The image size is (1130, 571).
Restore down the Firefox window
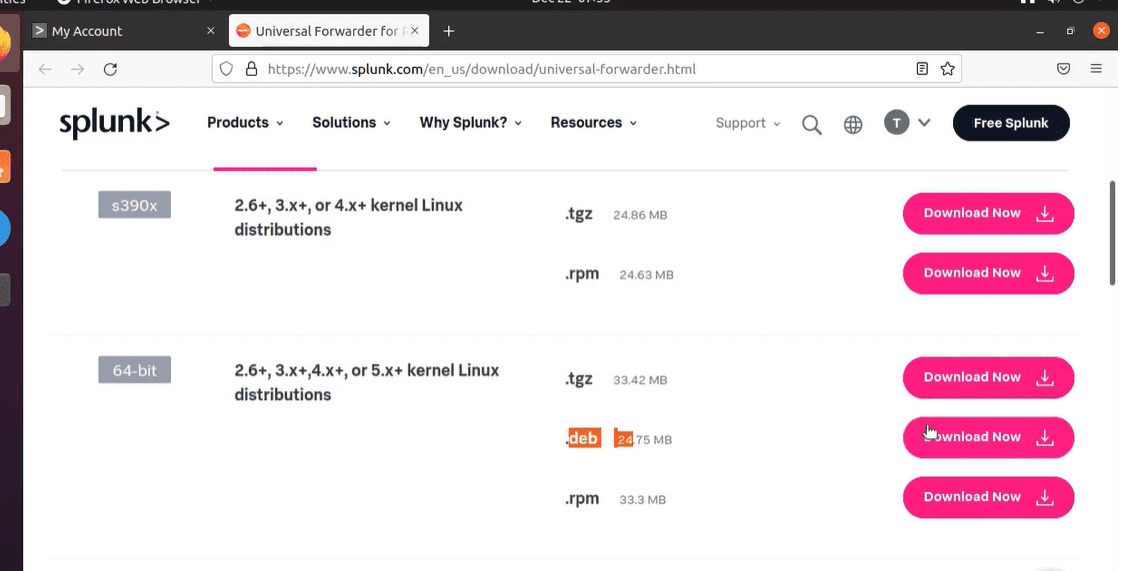click(x=1070, y=31)
